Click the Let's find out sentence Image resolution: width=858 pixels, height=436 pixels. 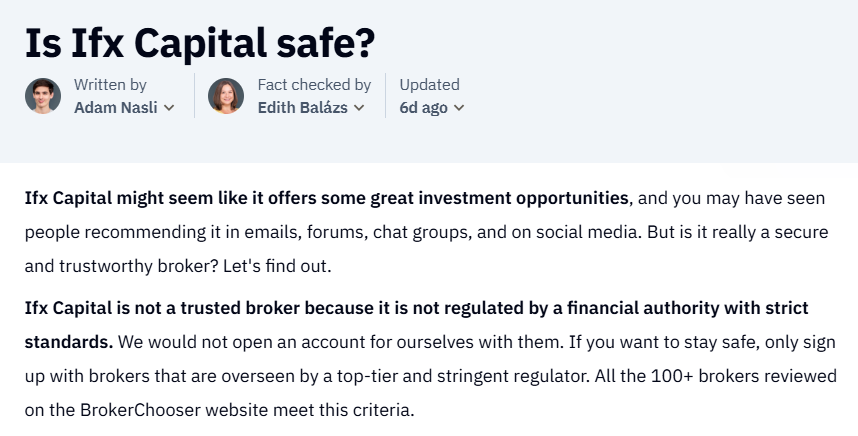(277, 266)
